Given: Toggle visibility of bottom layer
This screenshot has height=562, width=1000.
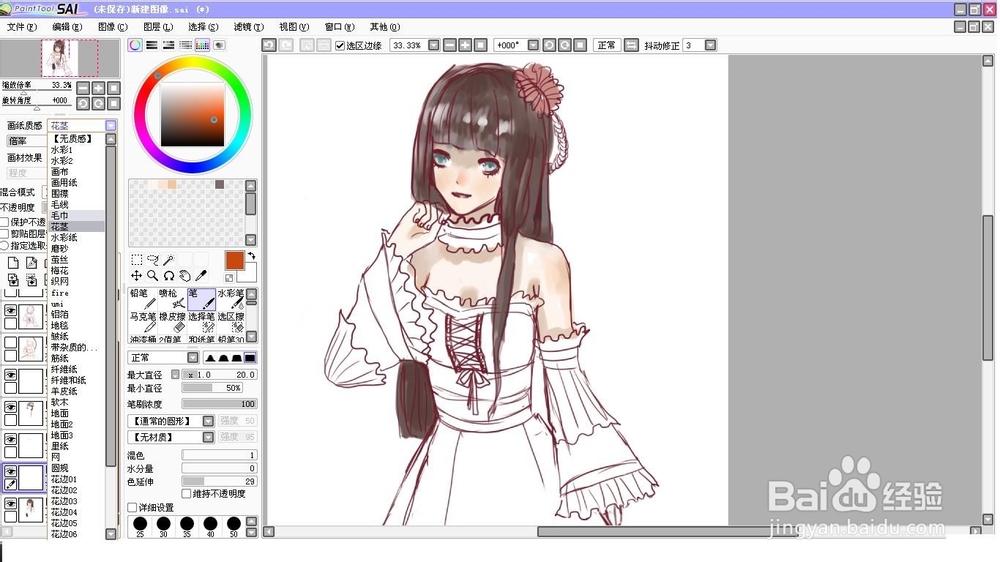Looking at the screenshot, I should click(11, 504).
